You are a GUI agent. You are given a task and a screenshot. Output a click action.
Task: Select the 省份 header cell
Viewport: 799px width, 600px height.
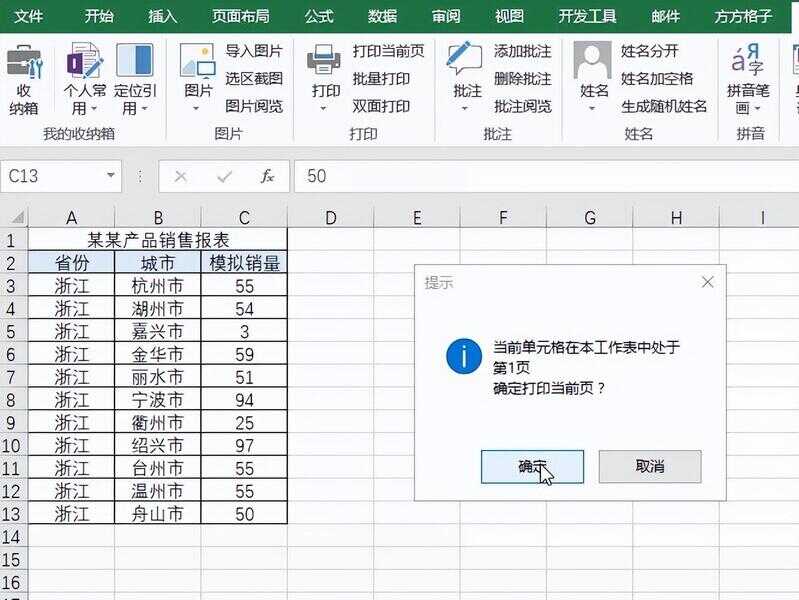coord(71,263)
